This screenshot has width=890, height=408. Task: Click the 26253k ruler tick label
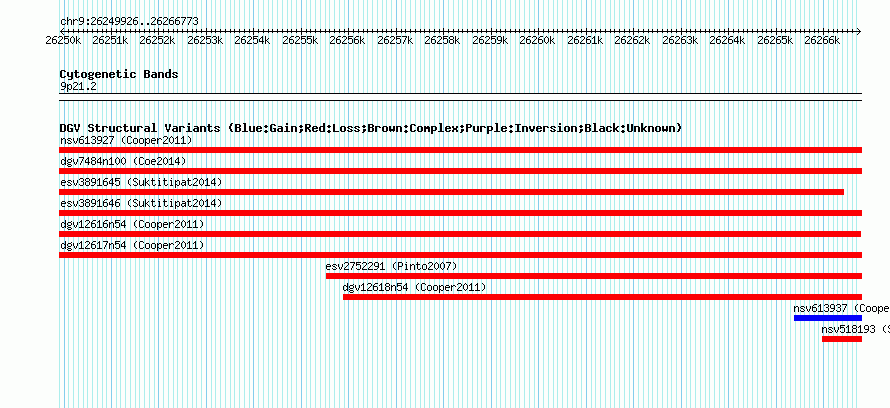click(204, 40)
